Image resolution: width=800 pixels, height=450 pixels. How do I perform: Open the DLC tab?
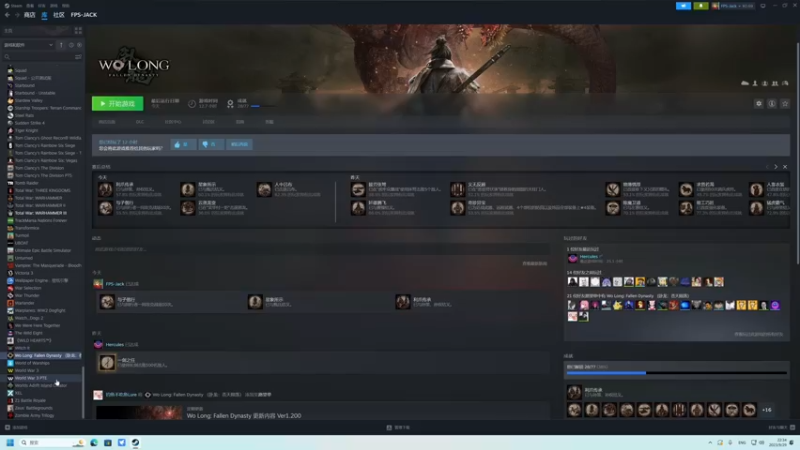click(140, 122)
